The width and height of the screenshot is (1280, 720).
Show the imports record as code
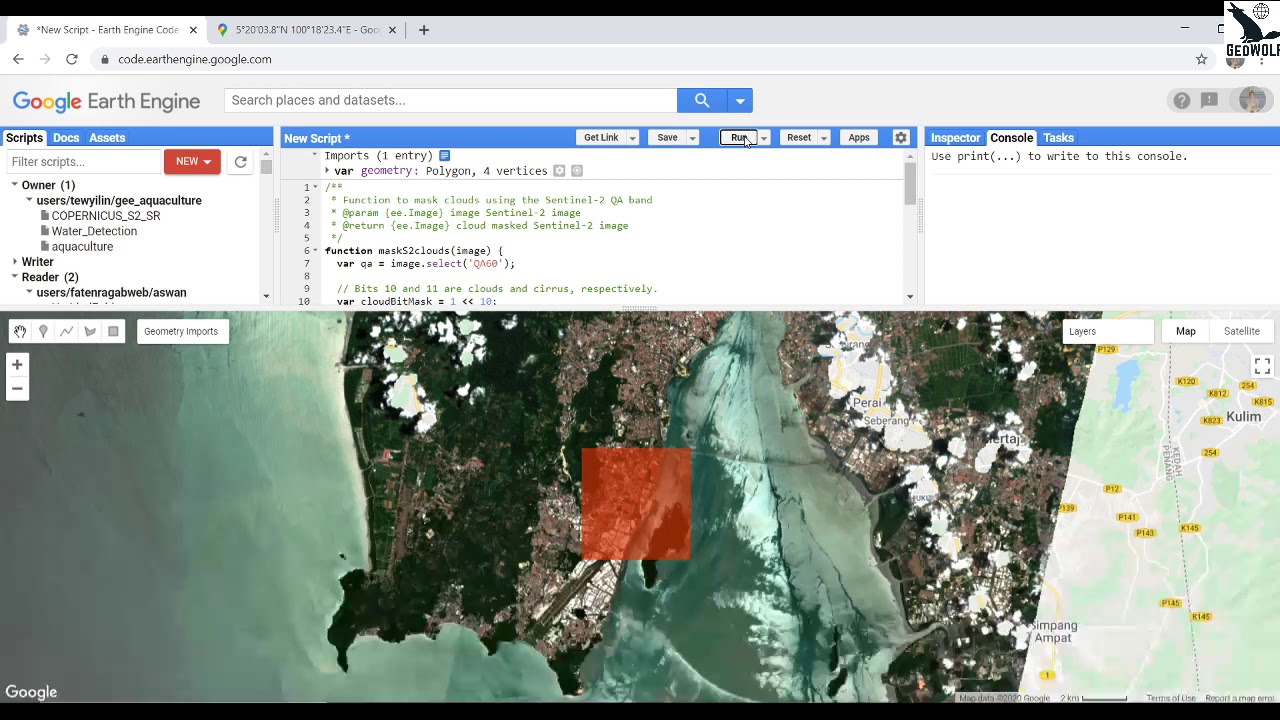click(x=445, y=155)
